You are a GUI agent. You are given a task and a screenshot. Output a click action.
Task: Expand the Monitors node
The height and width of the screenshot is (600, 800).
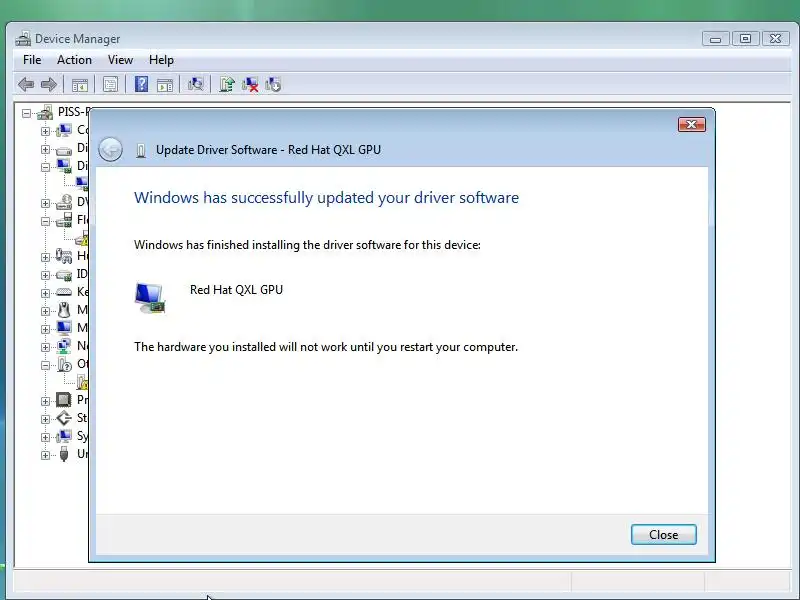[x=45, y=329]
